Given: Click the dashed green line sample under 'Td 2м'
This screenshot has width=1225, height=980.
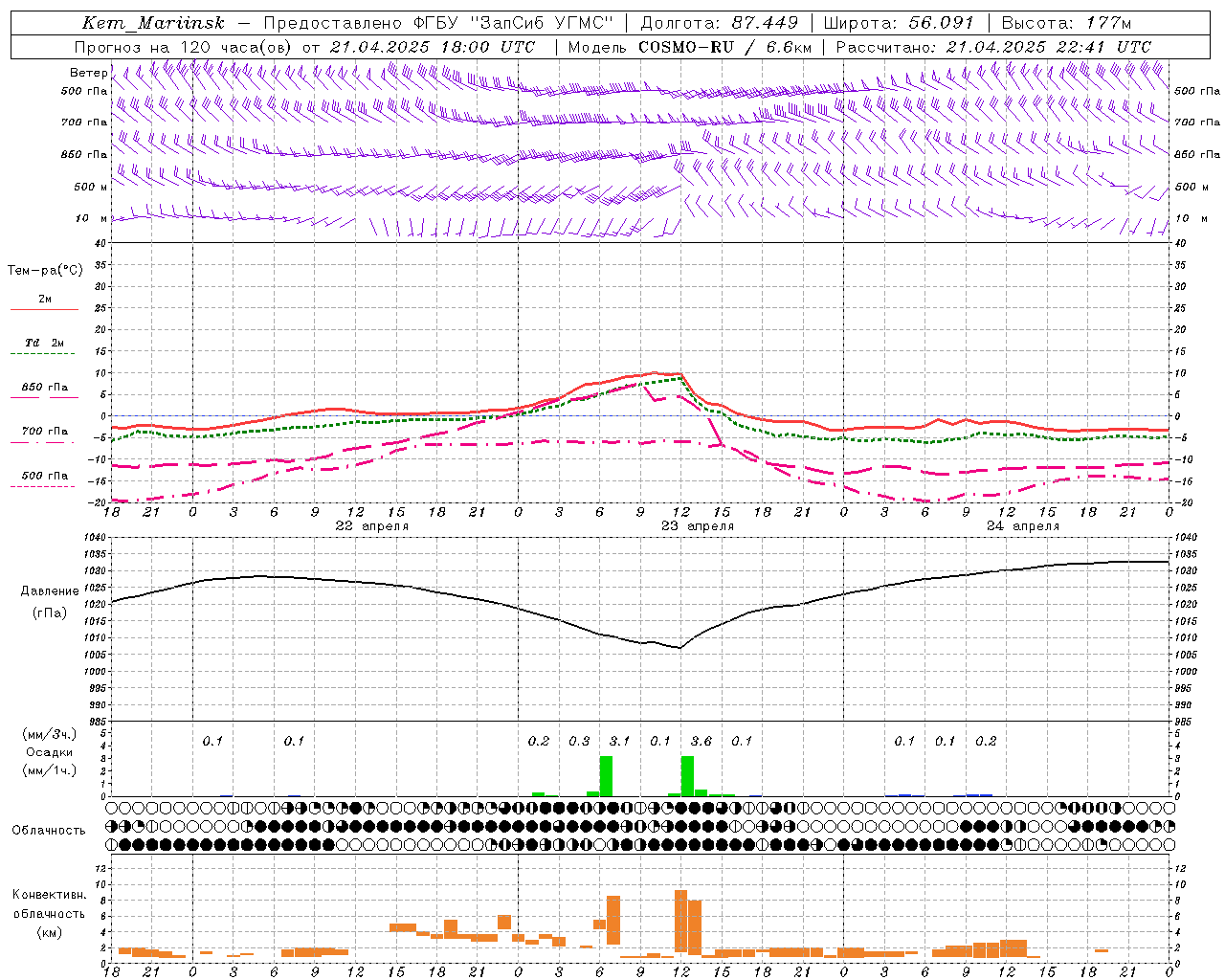Looking at the screenshot, I should click(43, 353).
